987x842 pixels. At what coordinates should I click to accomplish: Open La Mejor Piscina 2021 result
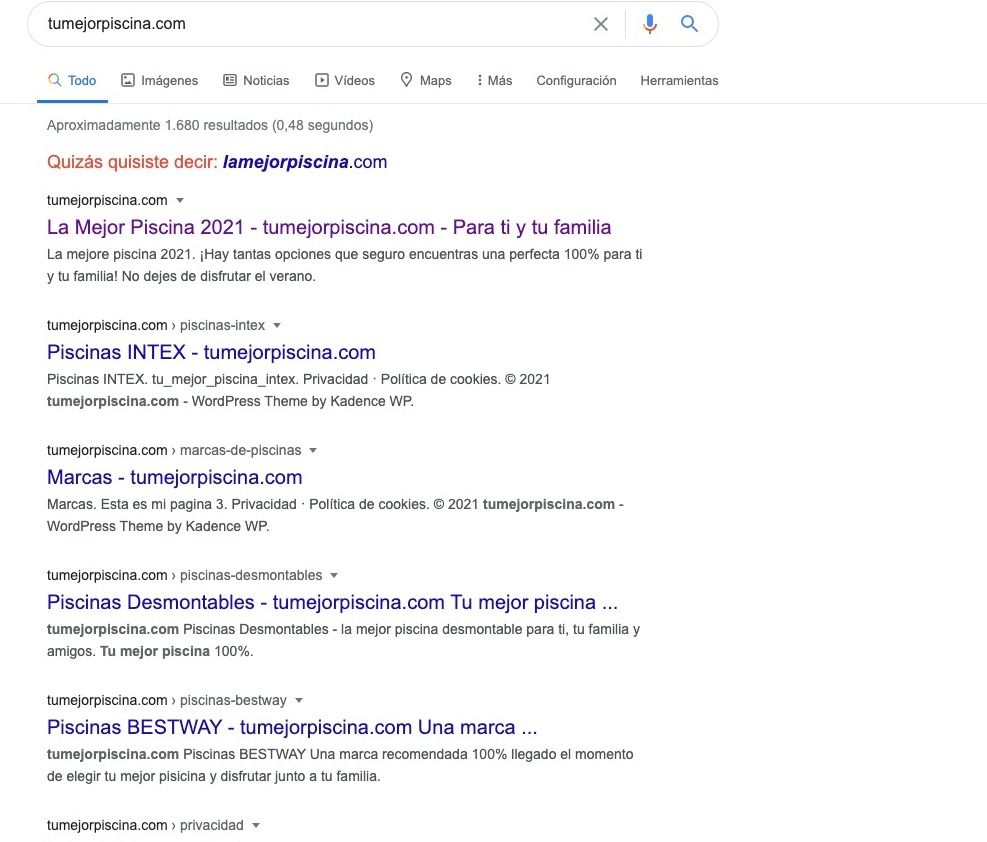point(329,227)
